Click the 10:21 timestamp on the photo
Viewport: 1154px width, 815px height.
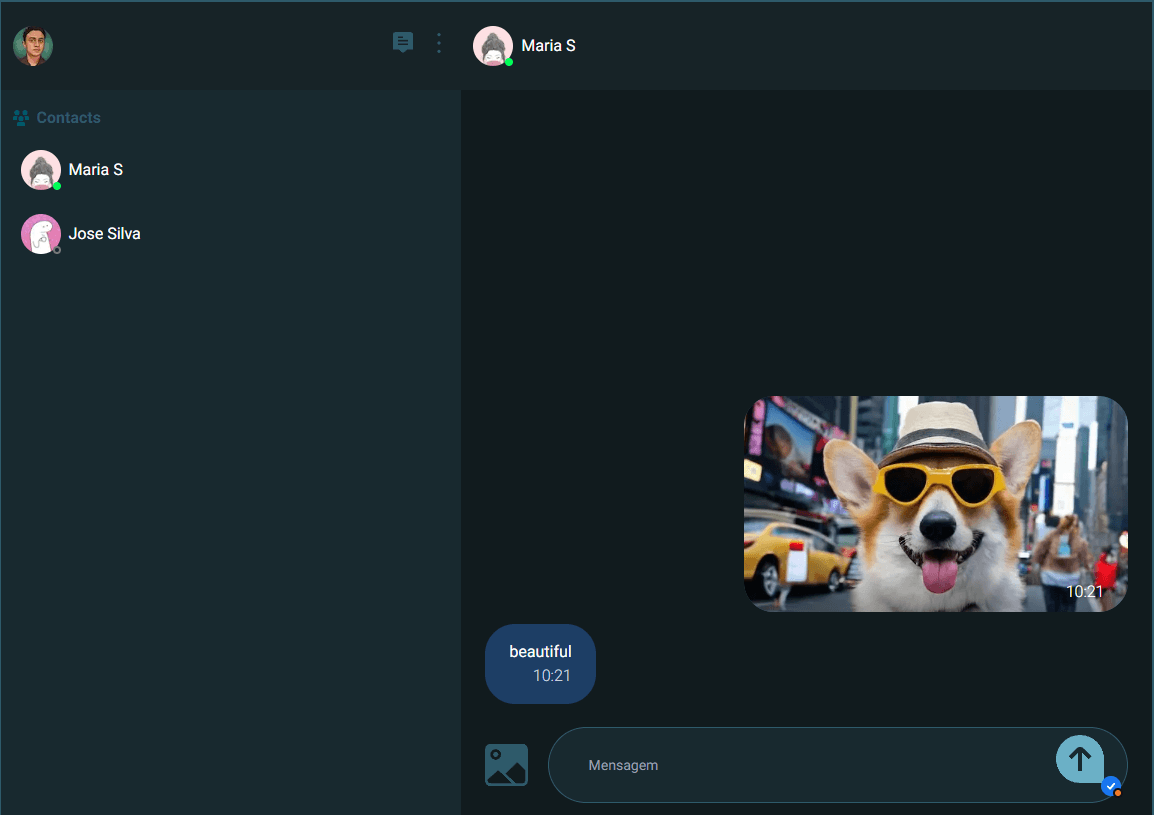click(x=1086, y=591)
